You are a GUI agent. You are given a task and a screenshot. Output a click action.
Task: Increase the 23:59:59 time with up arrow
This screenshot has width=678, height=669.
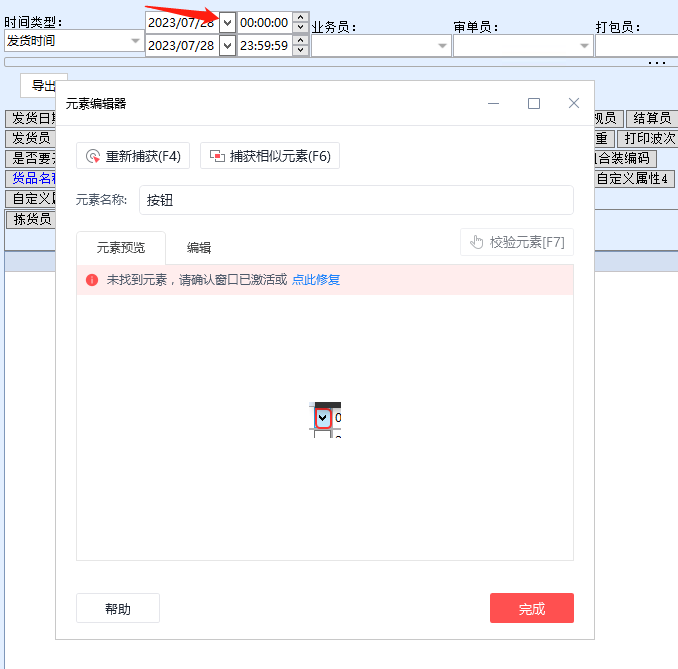click(301, 41)
